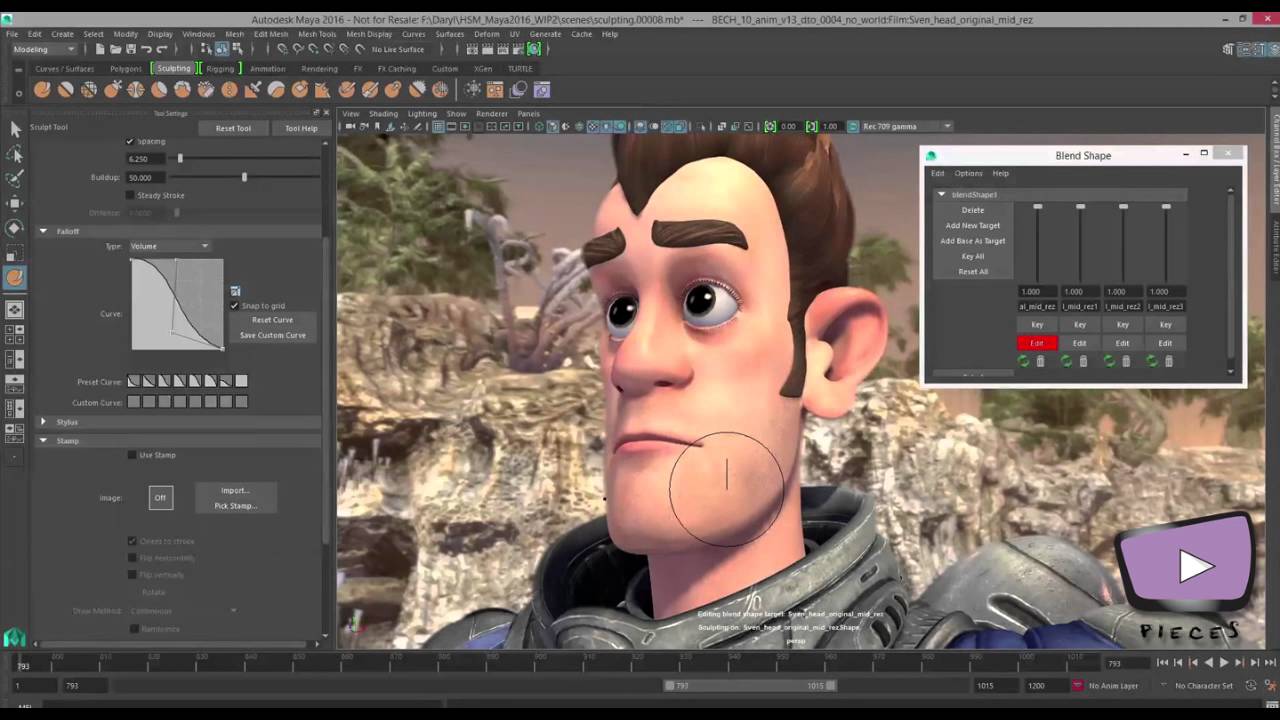Viewport: 1280px width, 720px height.
Task: Toggle Snap to grid checkbox
Action: tap(235, 305)
